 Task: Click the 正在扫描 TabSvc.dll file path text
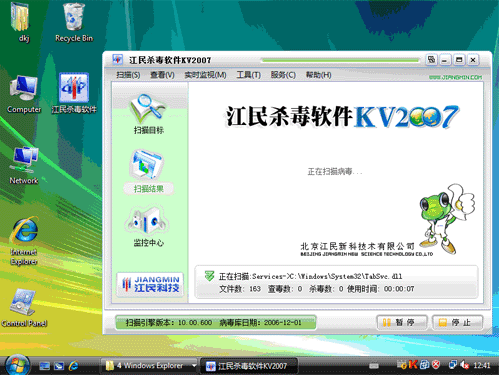click(310, 276)
